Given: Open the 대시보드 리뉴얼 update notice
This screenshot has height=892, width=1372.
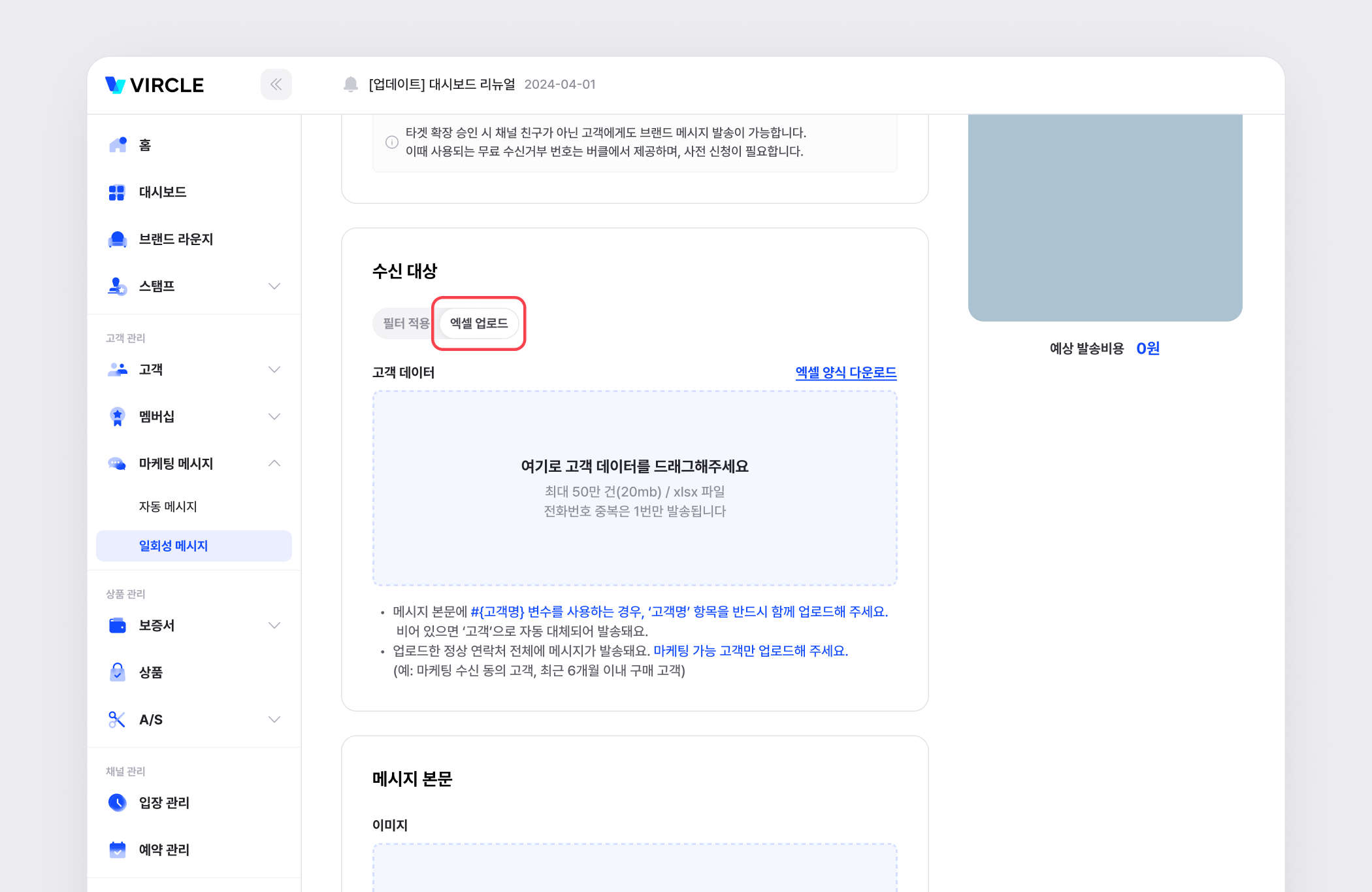Looking at the screenshot, I should click(x=442, y=84).
